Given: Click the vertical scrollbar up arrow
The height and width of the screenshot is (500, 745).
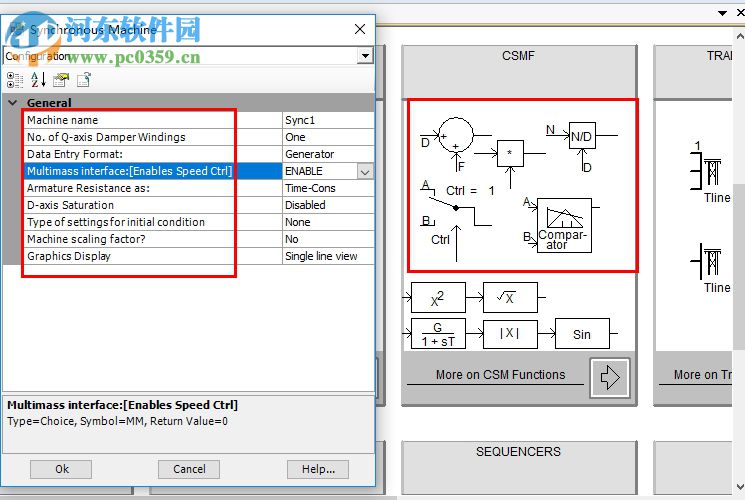Looking at the screenshot, I should coord(740,36).
